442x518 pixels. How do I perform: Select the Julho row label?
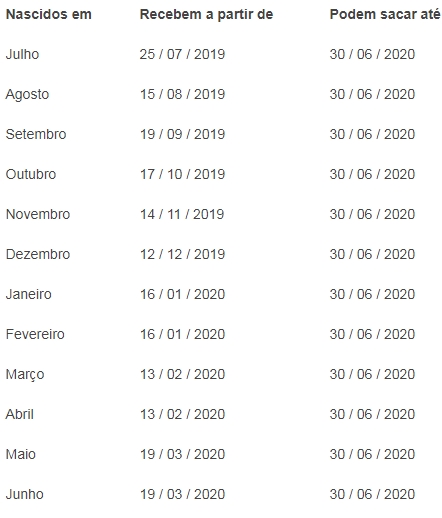click(x=22, y=54)
